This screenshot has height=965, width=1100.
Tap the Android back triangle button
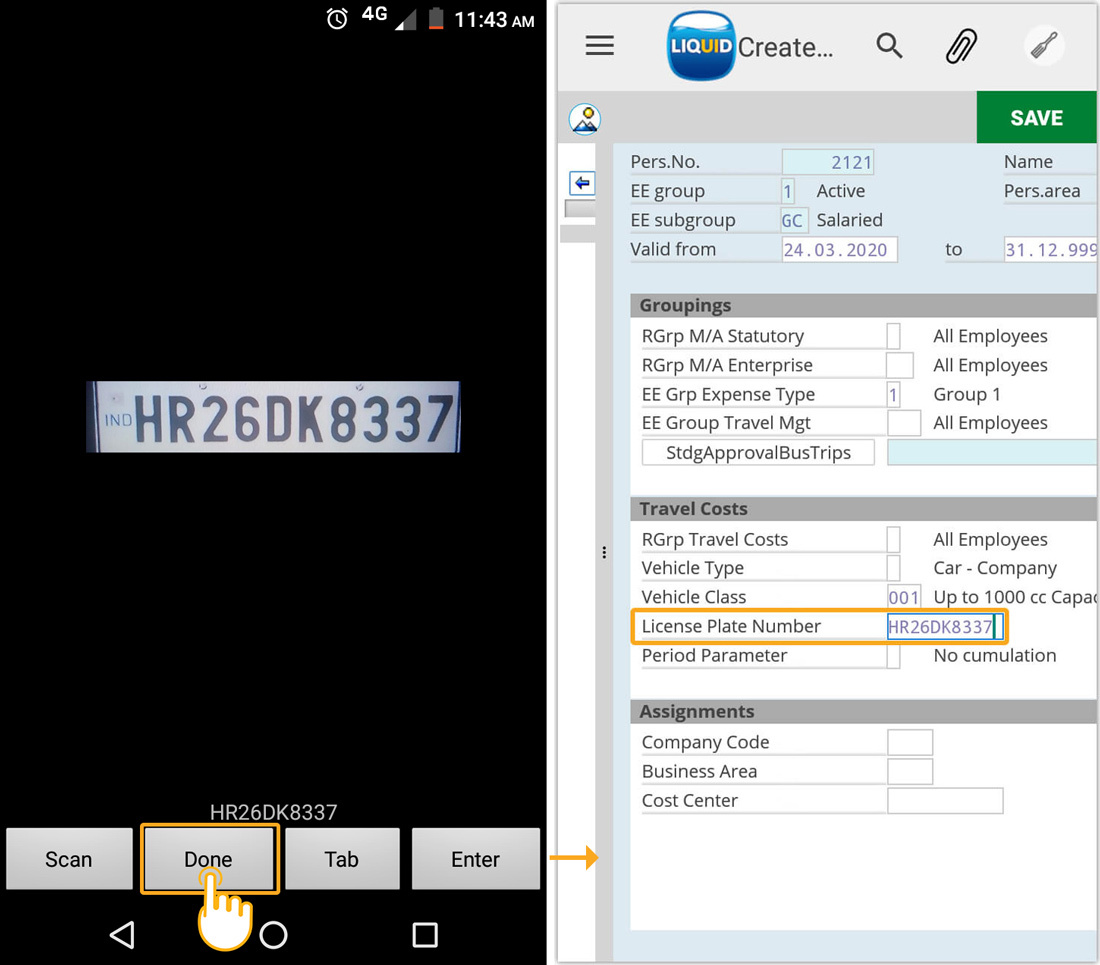click(x=122, y=934)
